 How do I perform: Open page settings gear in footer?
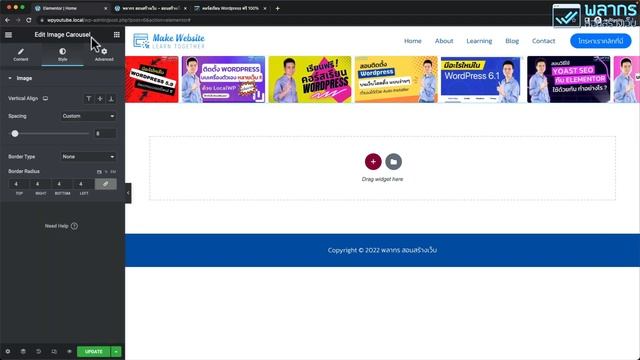pyautogui.click(x=8, y=351)
